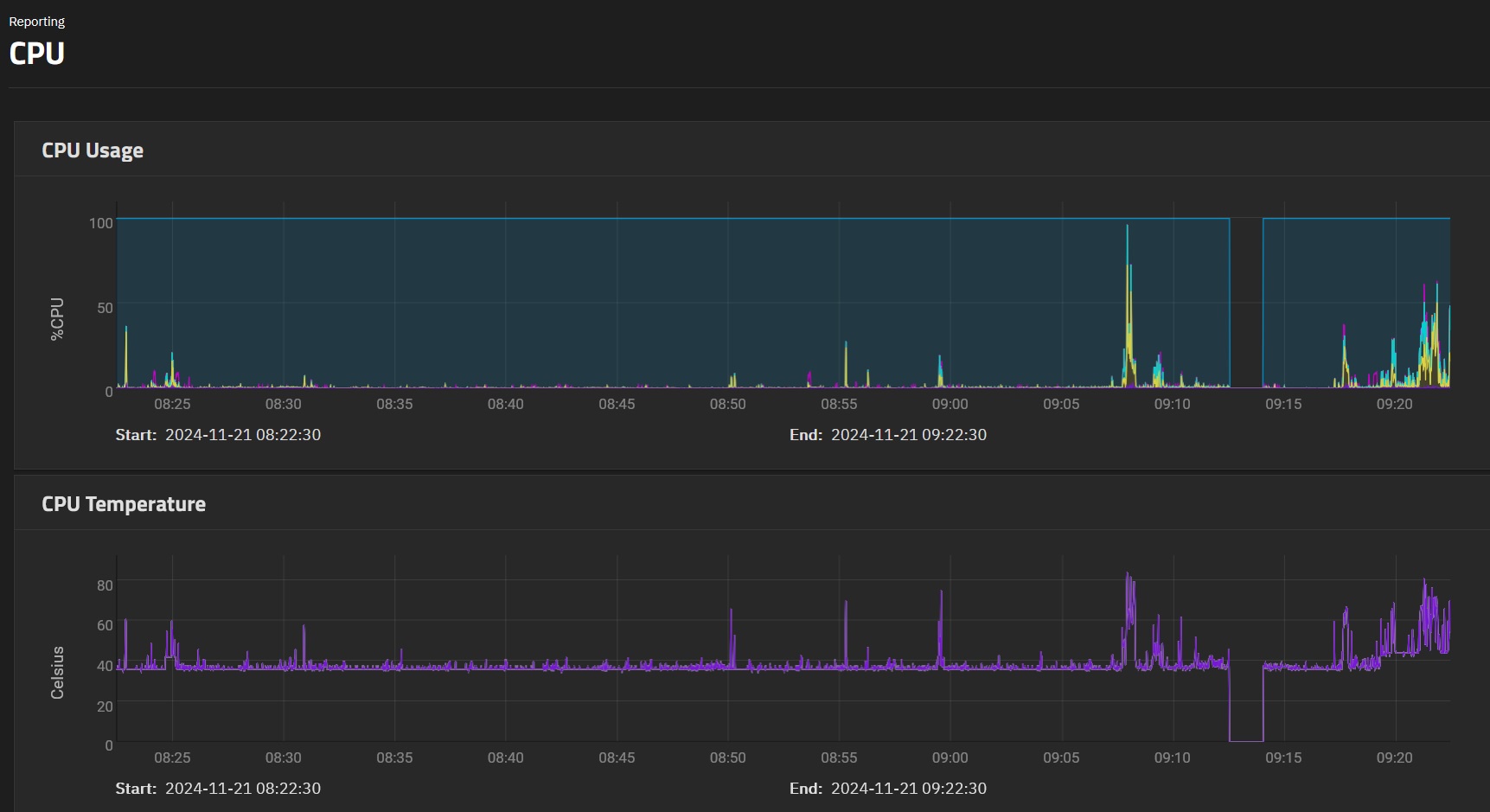
Task: Click the %CPU vertical axis label
Action: (x=57, y=319)
